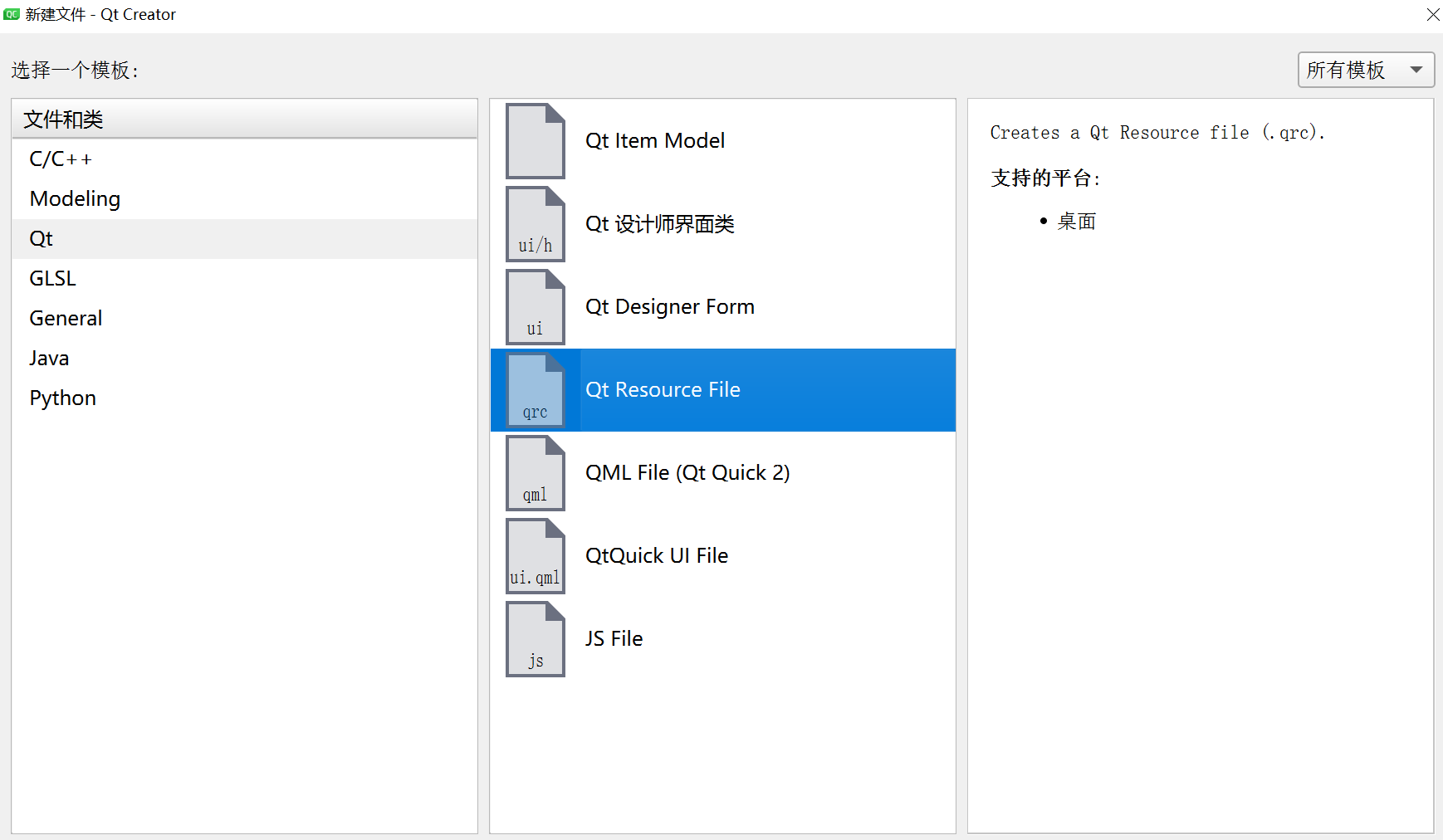Select the General category
Image resolution: width=1443 pixels, height=840 pixels.
tap(245, 319)
